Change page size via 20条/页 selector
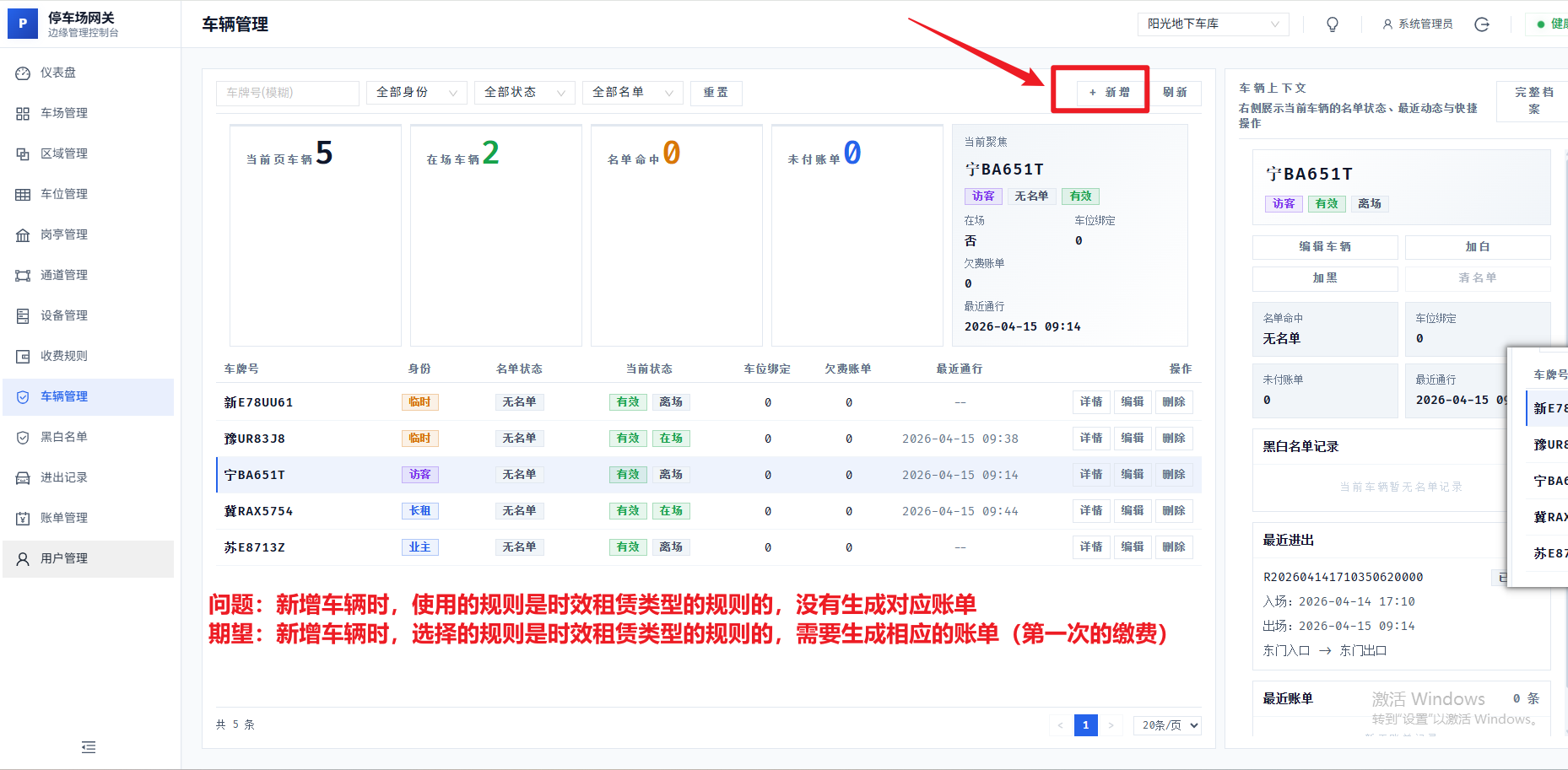This screenshot has height=770, width=1568. 1167,725
